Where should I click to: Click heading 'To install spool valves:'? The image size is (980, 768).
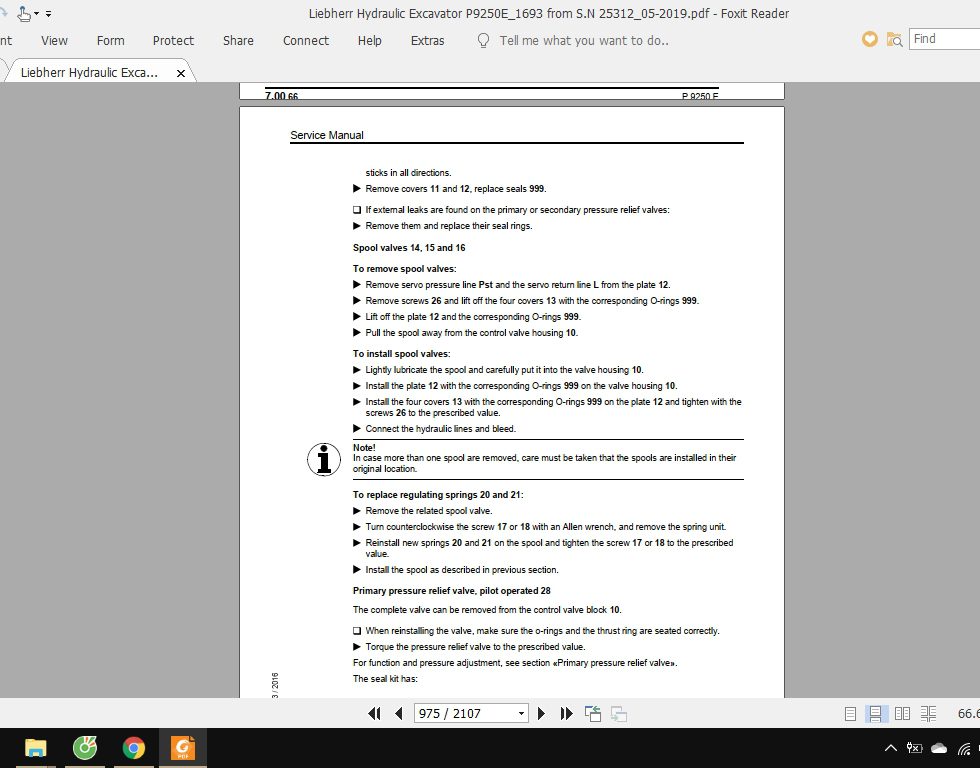point(401,354)
